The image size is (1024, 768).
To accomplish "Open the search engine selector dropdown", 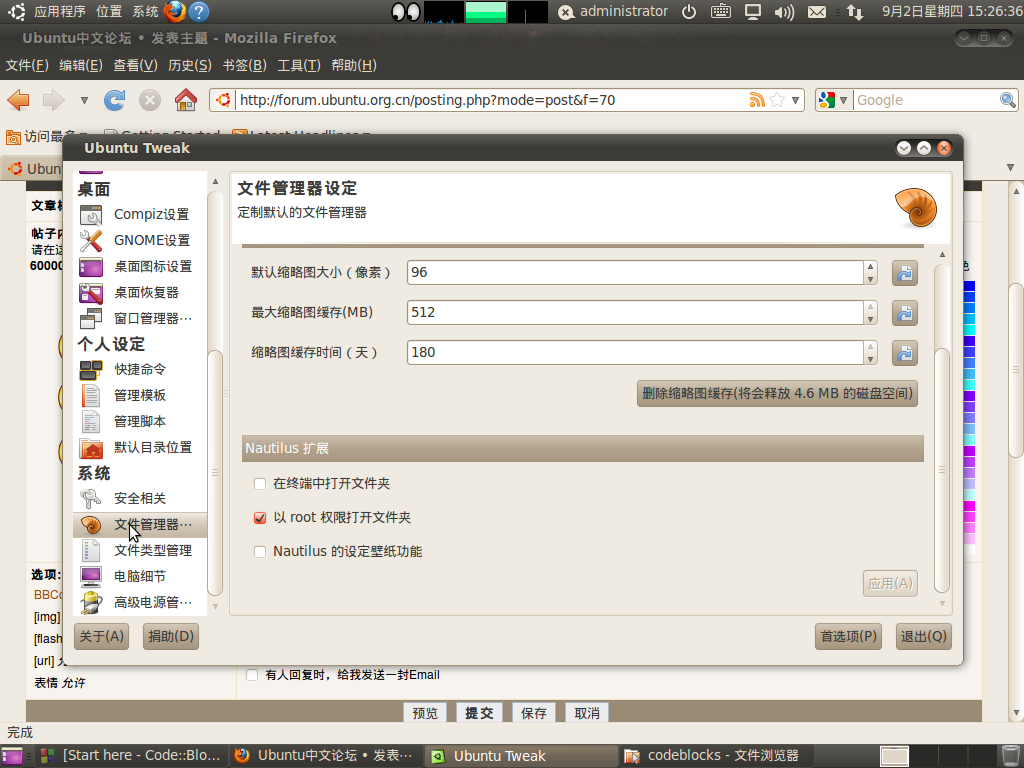I will click(x=832, y=100).
